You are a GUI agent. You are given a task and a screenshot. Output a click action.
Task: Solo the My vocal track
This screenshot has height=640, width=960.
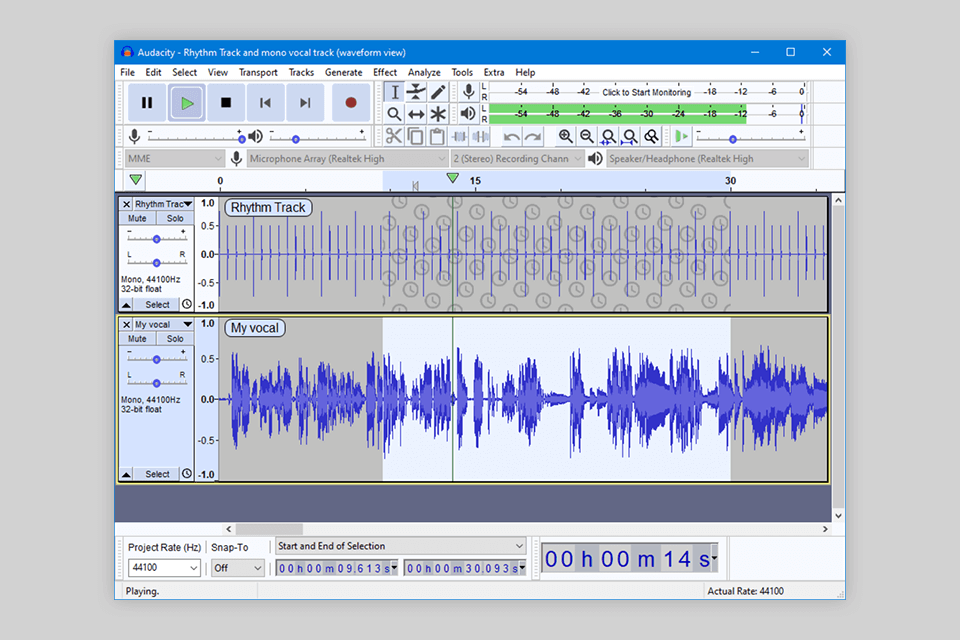tap(175, 339)
